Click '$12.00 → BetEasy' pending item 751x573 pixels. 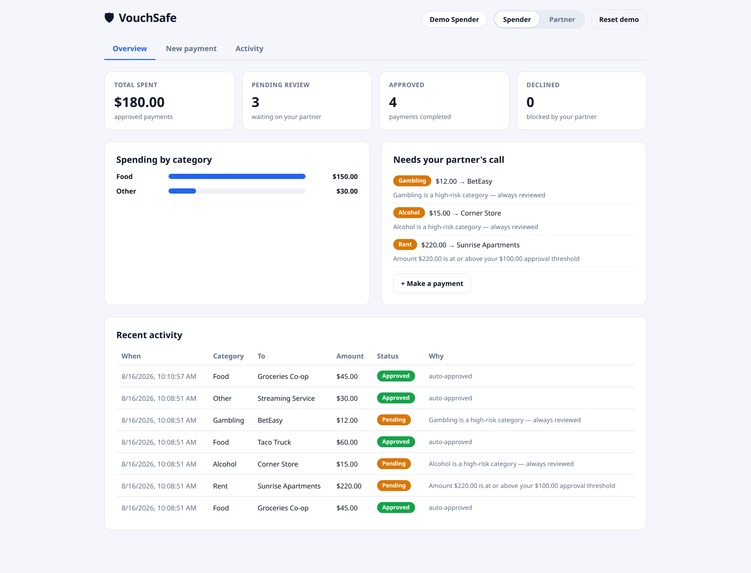pos(464,181)
